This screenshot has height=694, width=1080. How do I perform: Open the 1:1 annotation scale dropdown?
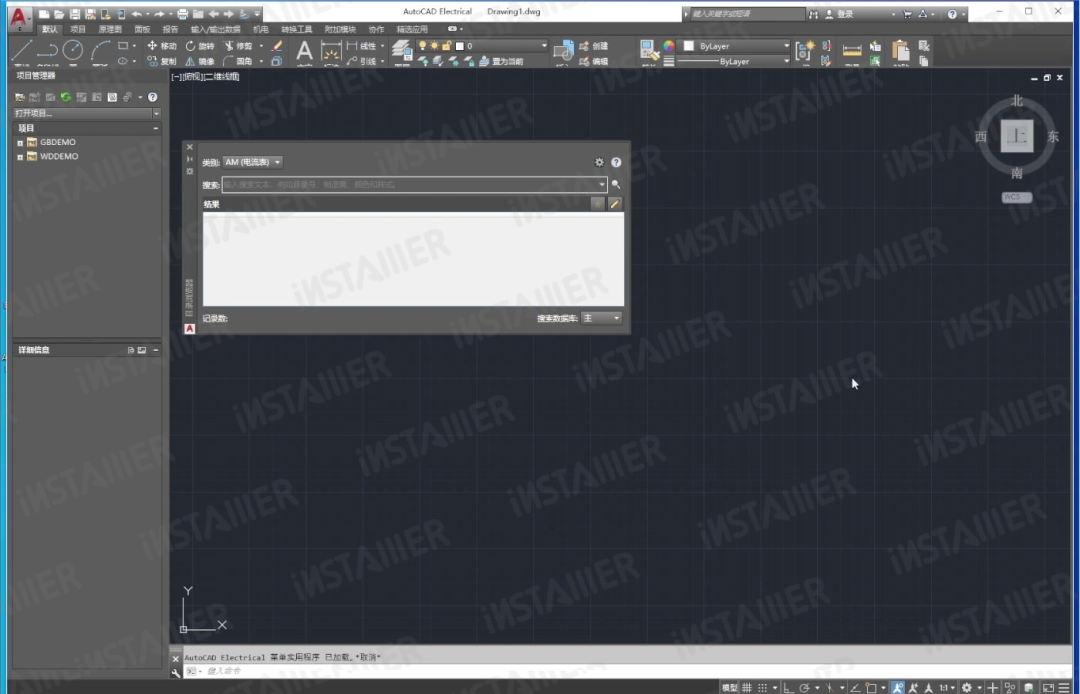click(948, 687)
